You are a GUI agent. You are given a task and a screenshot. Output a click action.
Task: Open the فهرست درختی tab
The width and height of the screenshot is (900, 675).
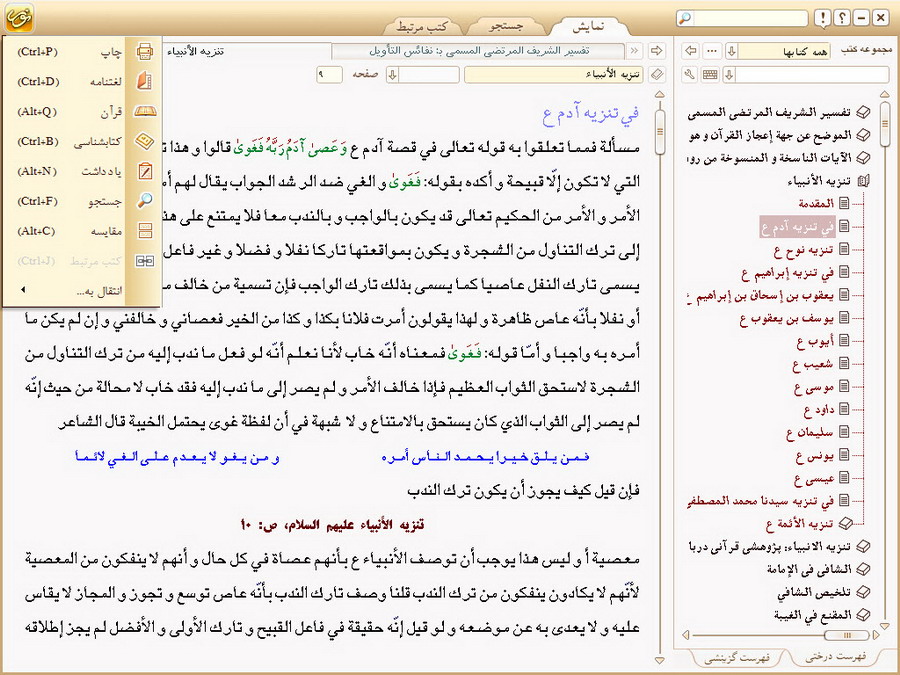[x=836, y=656]
